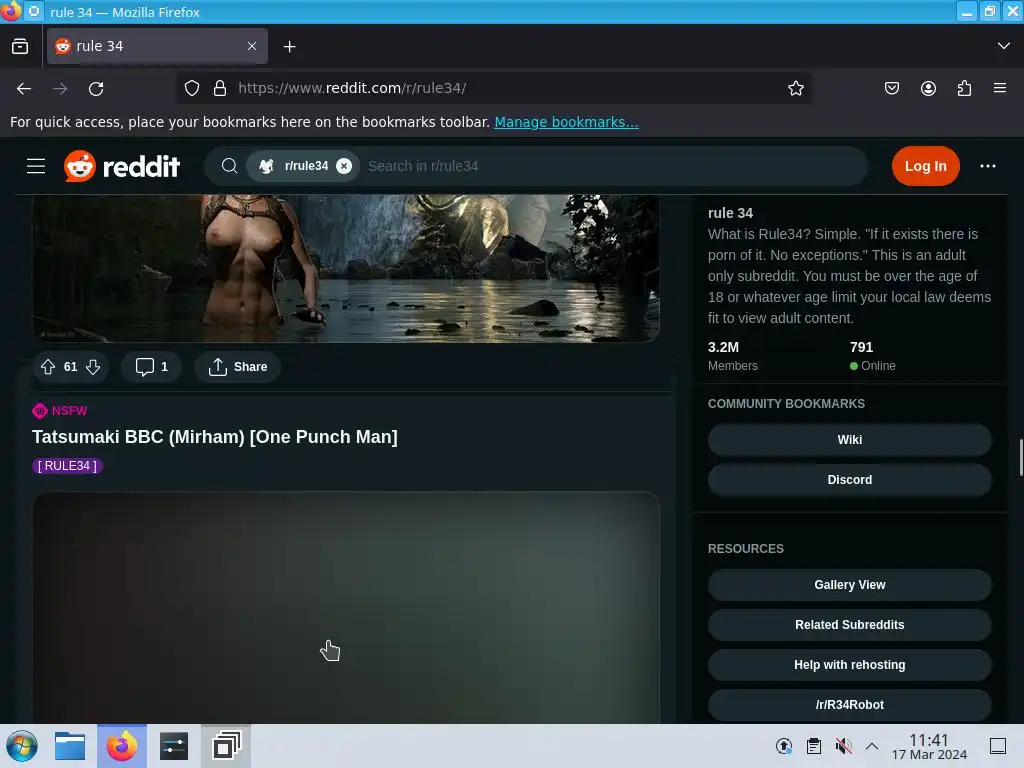Open the three-dot options menu
The height and width of the screenshot is (768, 1024).
tap(987, 166)
